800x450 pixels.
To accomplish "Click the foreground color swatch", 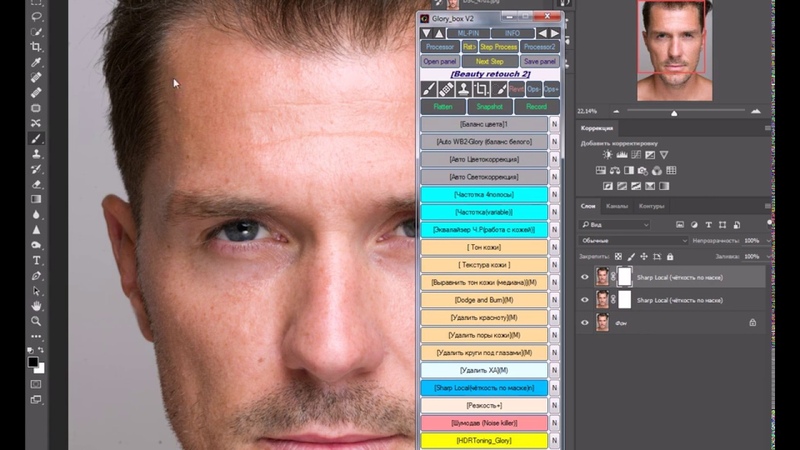I will (x=33, y=362).
